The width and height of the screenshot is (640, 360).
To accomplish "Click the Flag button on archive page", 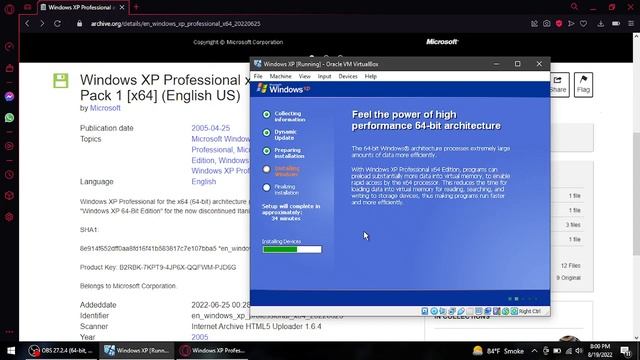I will click(x=583, y=85).
